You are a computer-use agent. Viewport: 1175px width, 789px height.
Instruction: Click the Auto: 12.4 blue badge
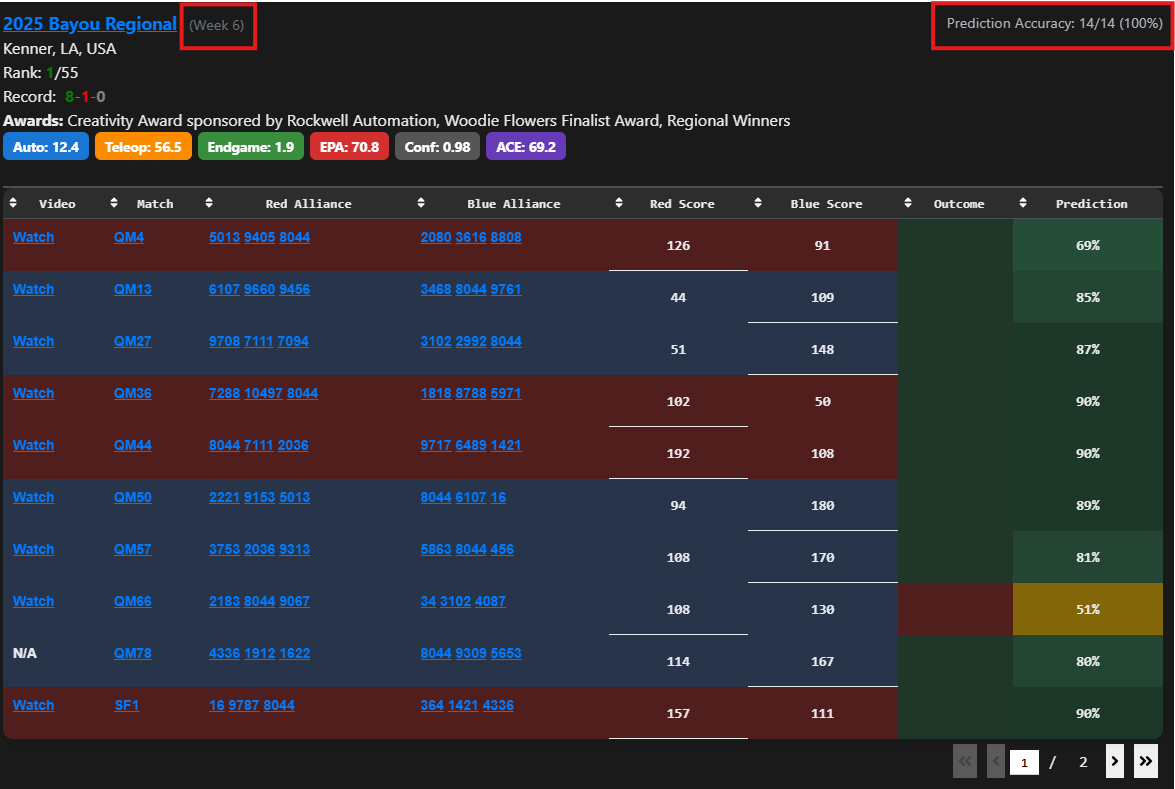(46, 147)
